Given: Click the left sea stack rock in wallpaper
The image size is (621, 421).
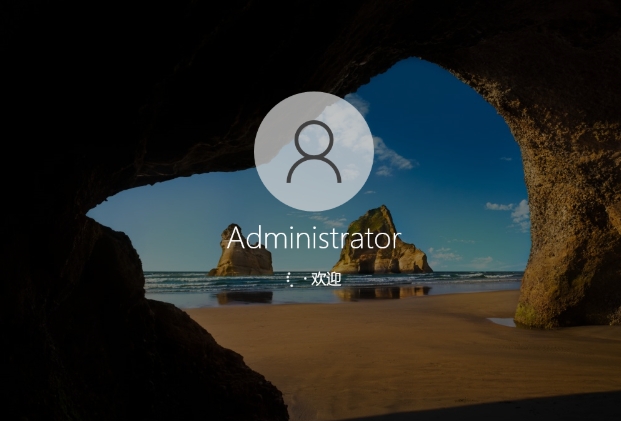Looking at the screenshot, I should point(241,254).
